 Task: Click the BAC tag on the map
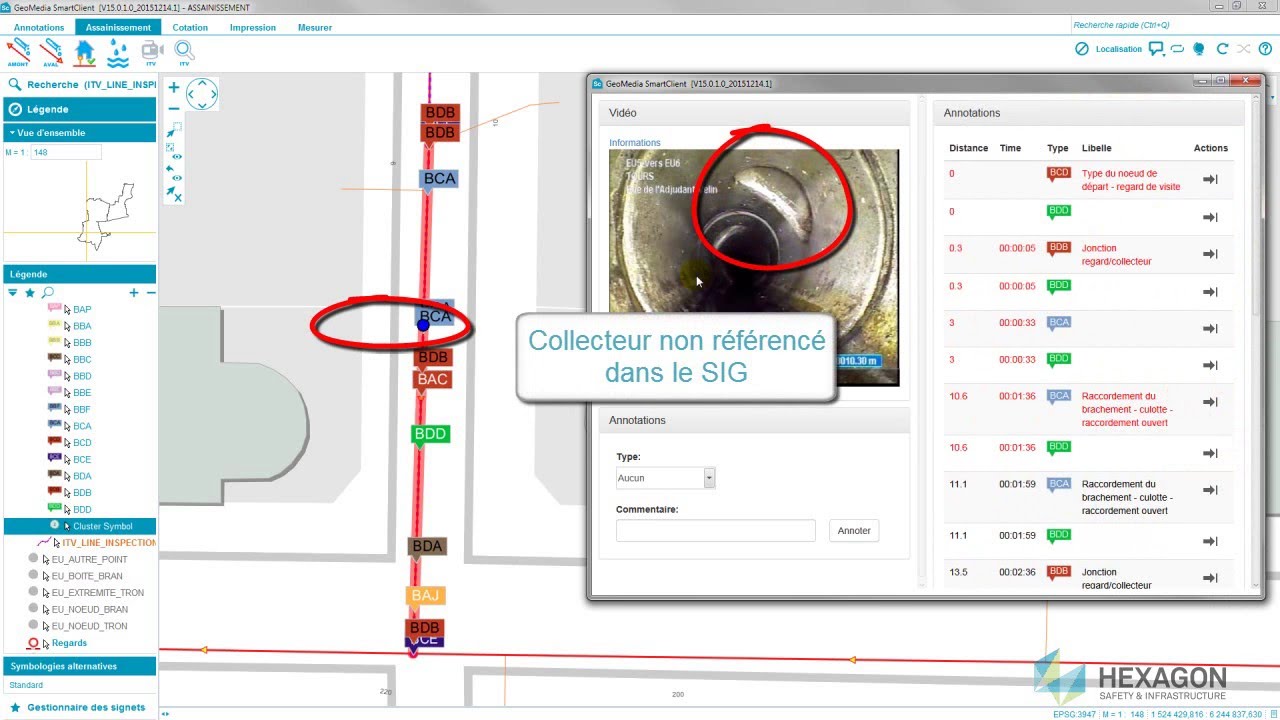433,379
